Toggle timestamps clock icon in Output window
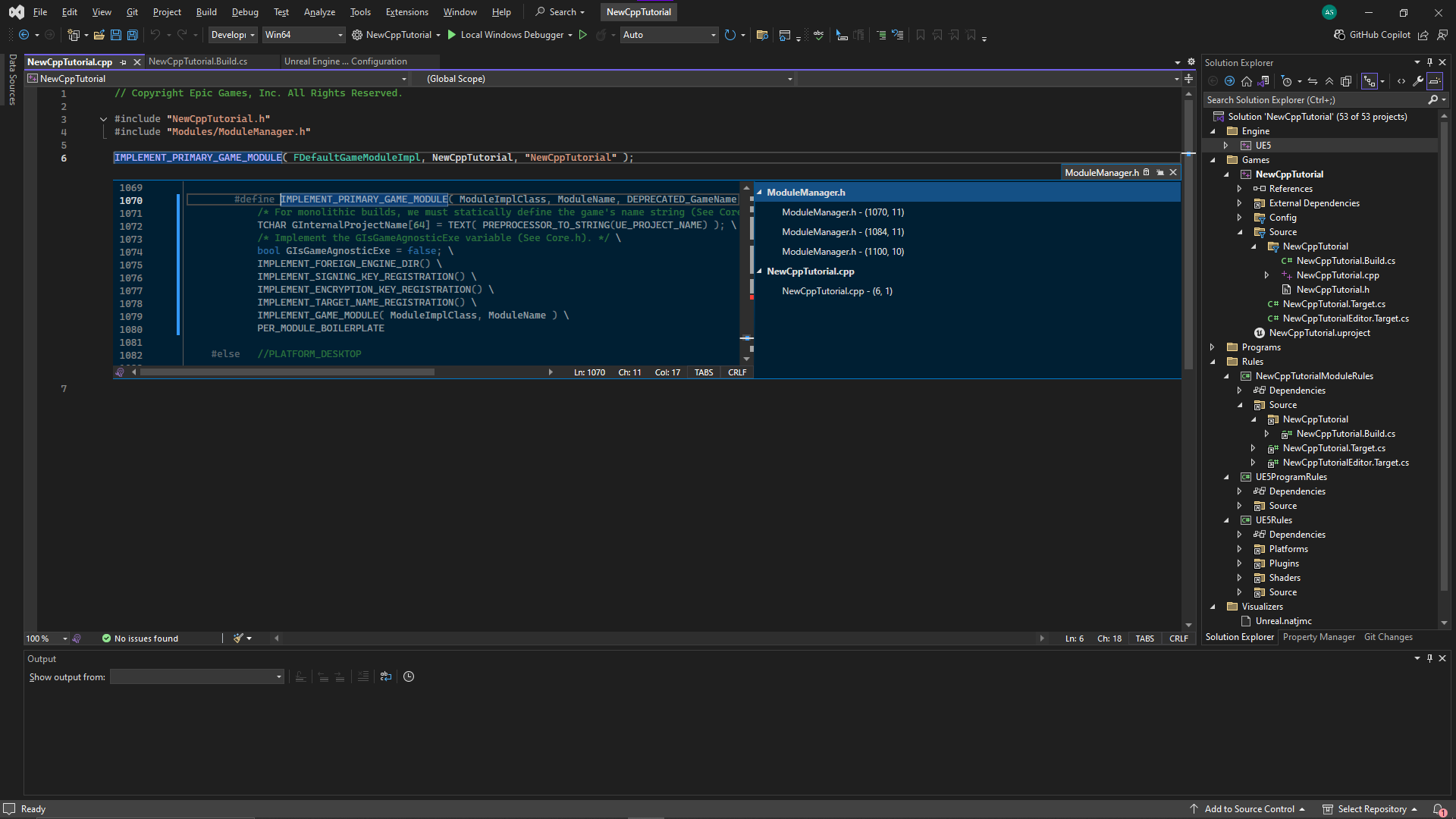1456x819 pixels. point(409,676)
